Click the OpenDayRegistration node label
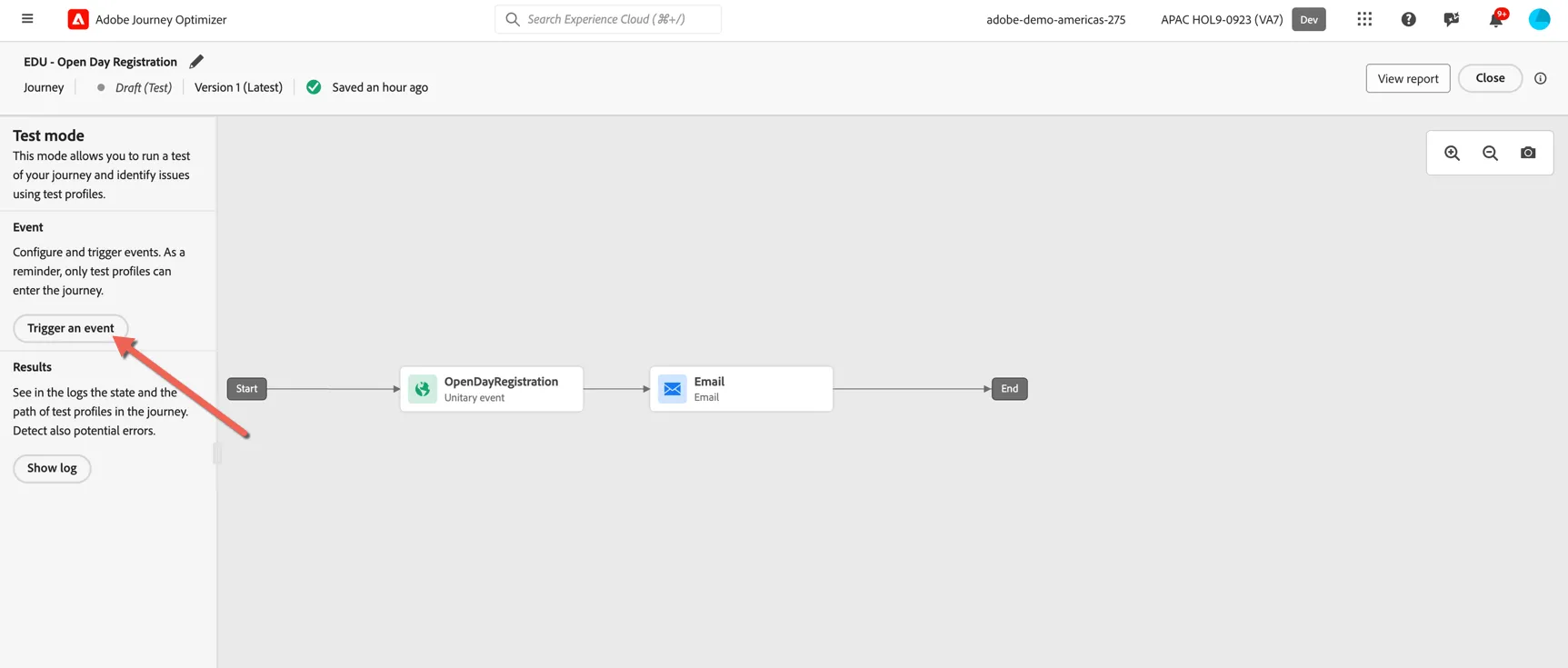This screenshot has height=668, width=1568. (x=501, y=382)
